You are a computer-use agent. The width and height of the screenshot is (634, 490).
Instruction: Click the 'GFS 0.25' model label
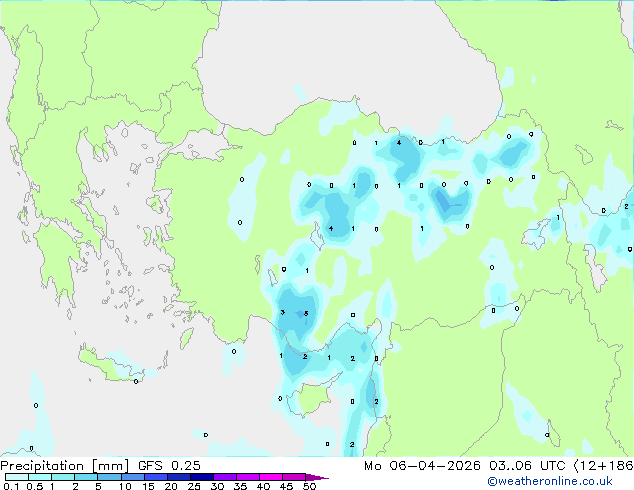169,465
